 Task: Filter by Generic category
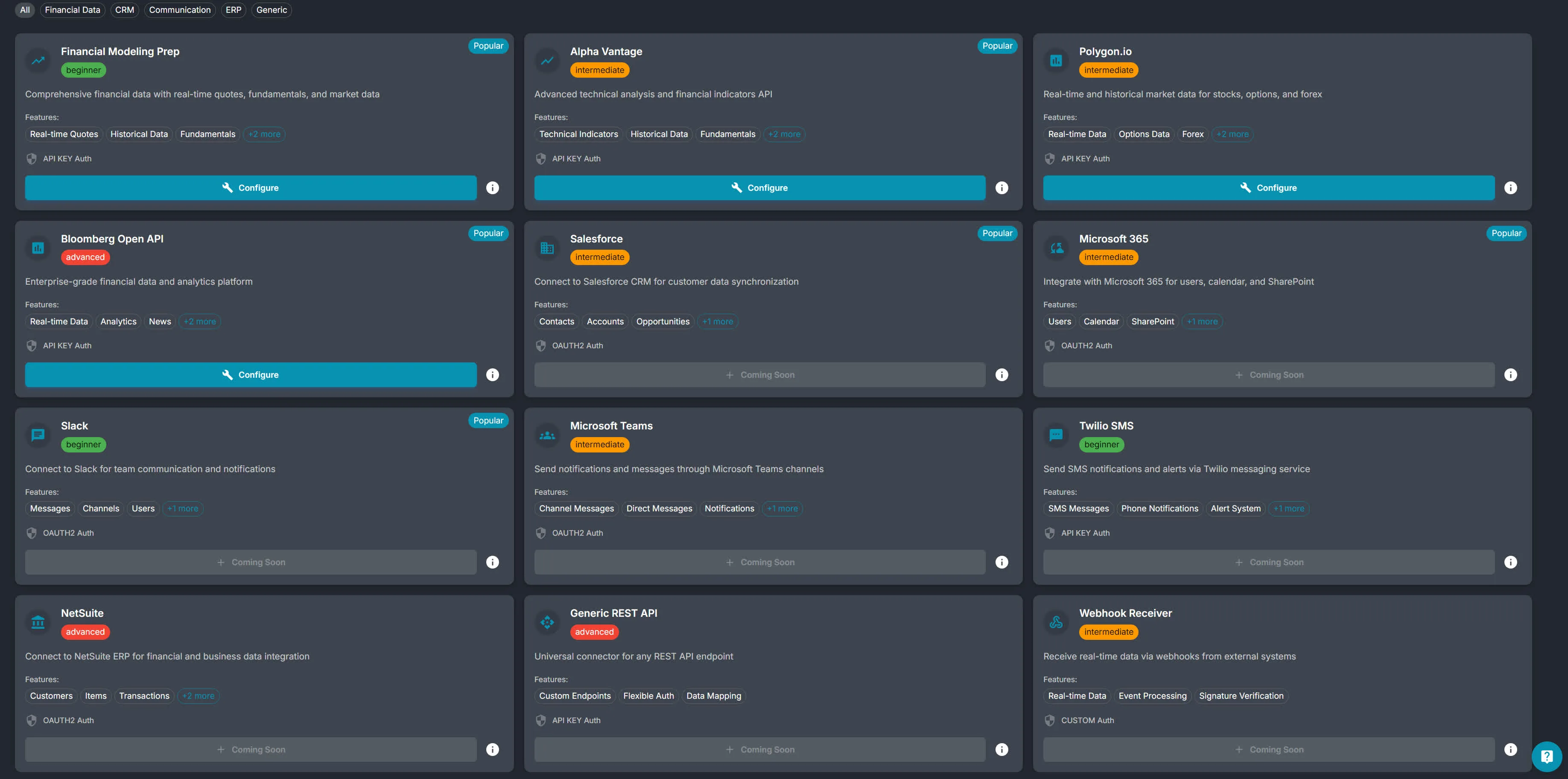(272, 10)
